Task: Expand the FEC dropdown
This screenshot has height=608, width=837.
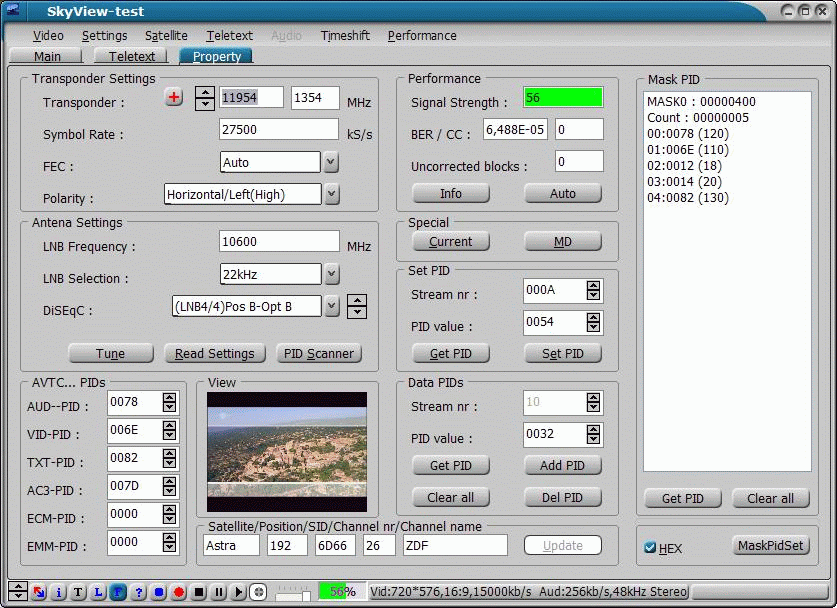Action: (332, 162)
